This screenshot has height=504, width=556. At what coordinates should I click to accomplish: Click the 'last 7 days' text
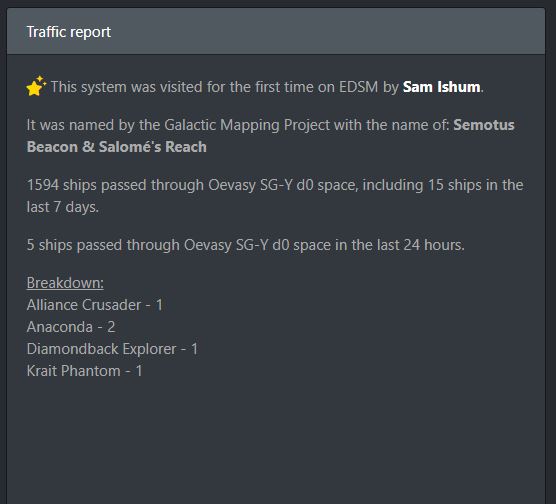[x=62, y=207]
